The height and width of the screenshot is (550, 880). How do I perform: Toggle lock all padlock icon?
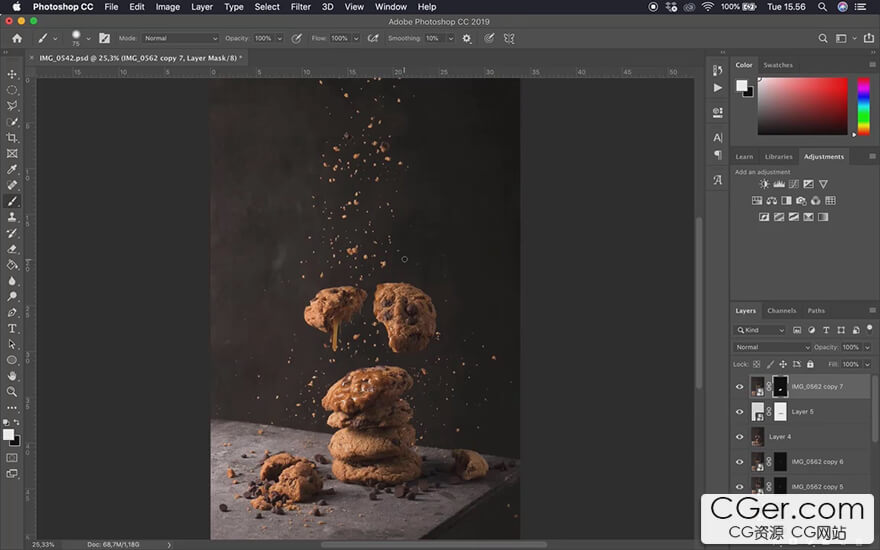[810, 364]
